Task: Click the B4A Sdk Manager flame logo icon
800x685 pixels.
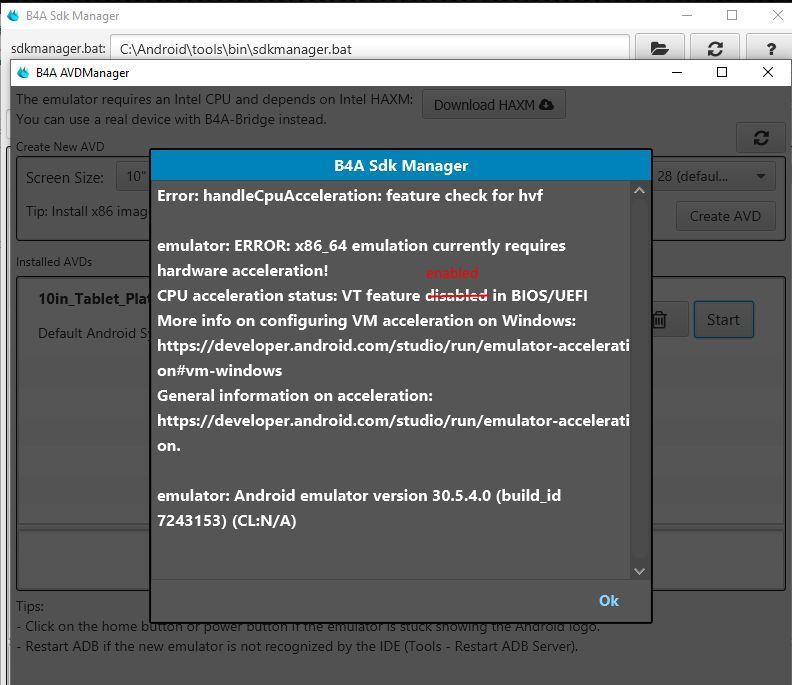Action: (x=13, y=15)
